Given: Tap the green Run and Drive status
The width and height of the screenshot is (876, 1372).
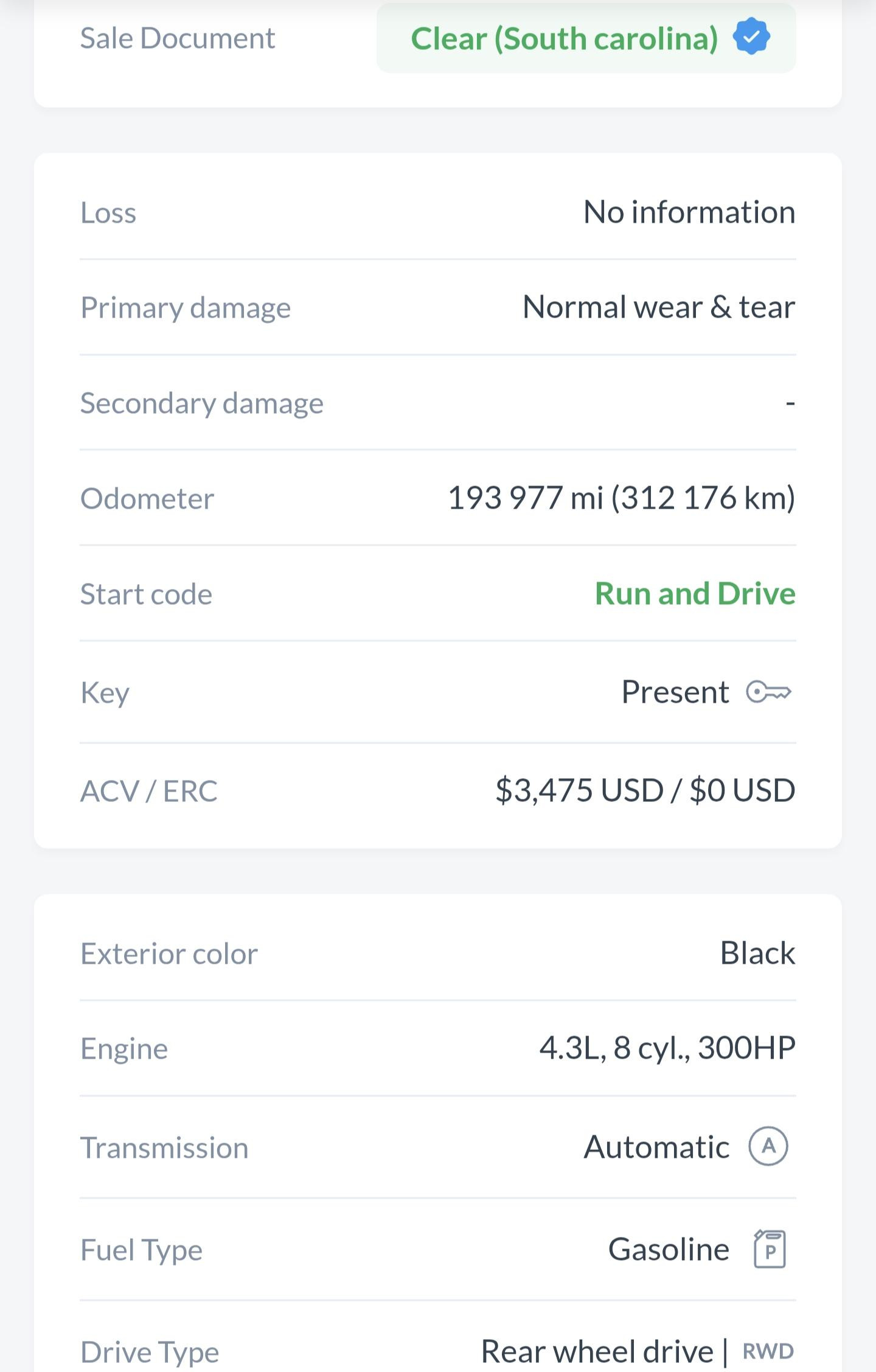Looking at the screenshot, I should [x=695, y=593].
